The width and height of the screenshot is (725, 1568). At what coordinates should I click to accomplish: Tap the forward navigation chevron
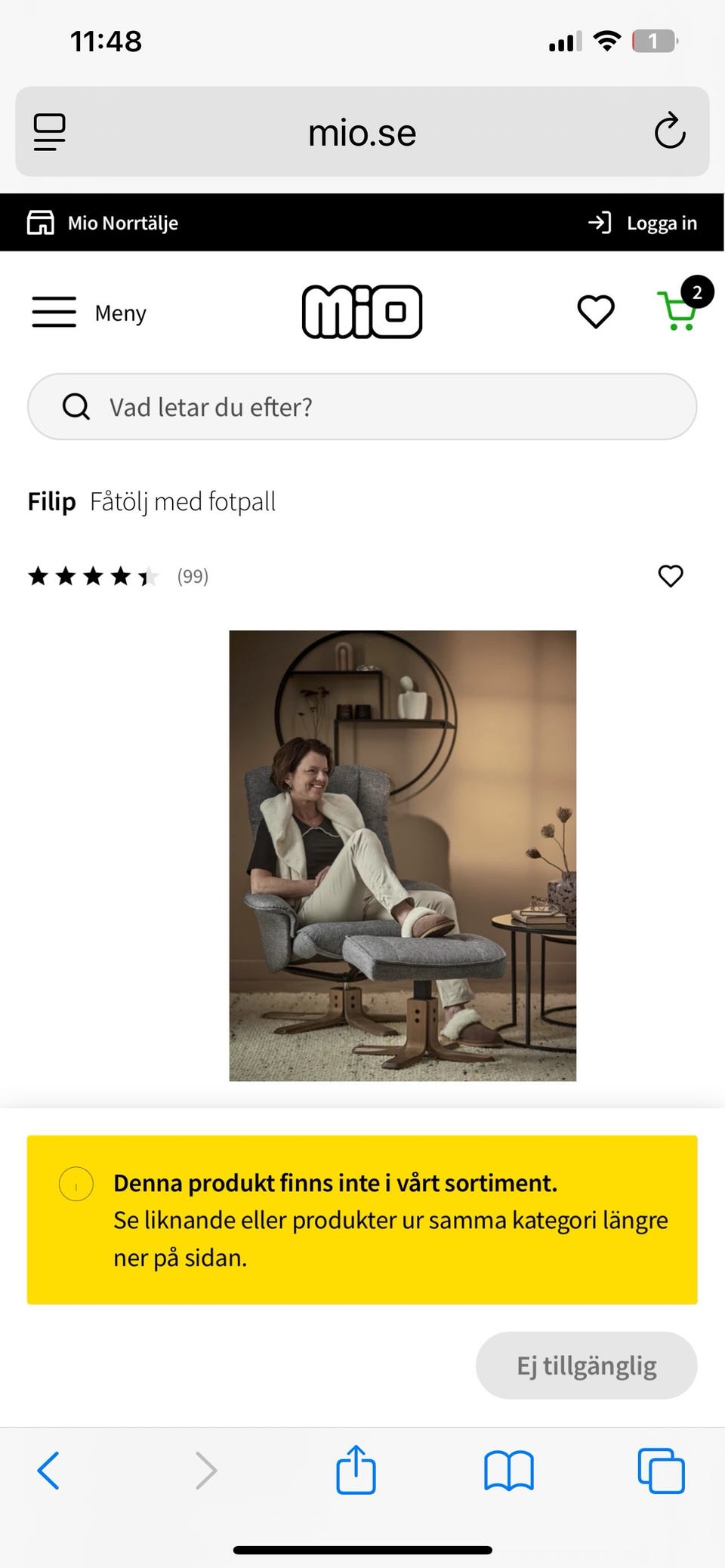(206, 1469)
